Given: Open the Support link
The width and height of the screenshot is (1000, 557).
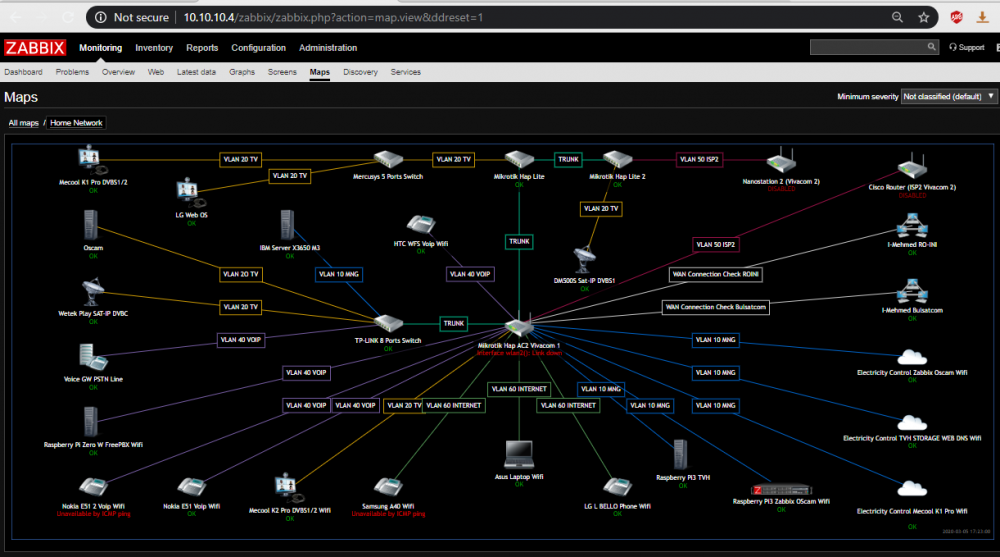Looking at the screenshot, I should pyautogui.click(x=967, y=47).
